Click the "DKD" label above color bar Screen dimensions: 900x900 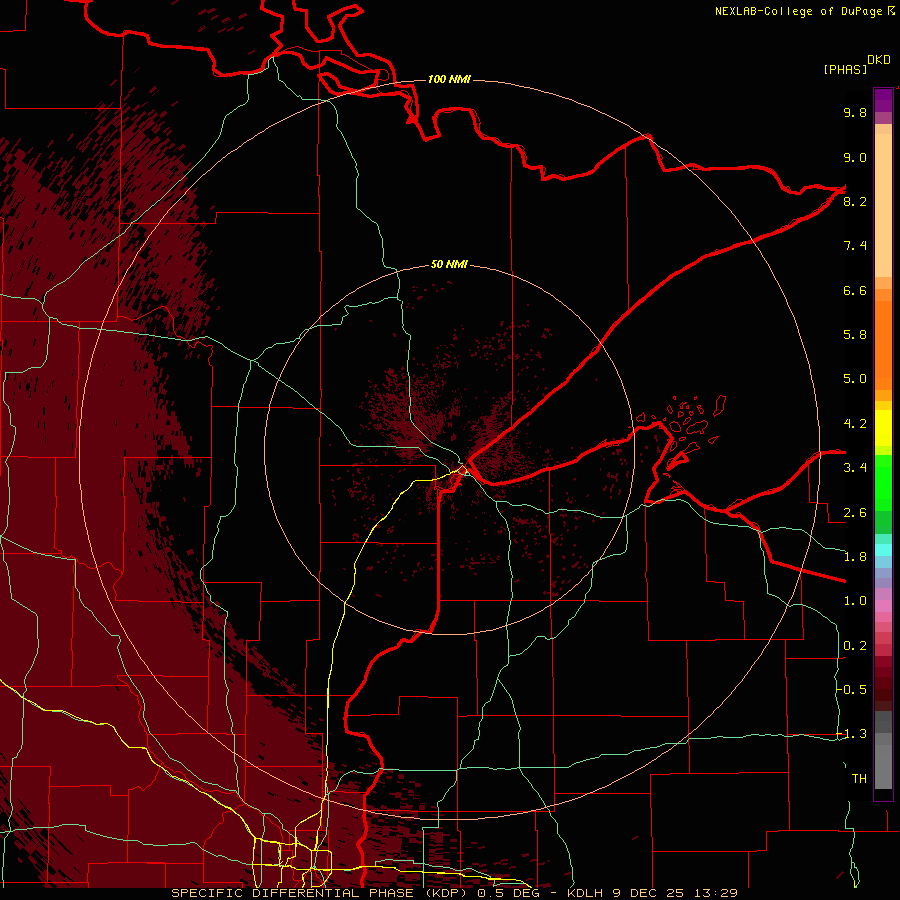(879, 60)
